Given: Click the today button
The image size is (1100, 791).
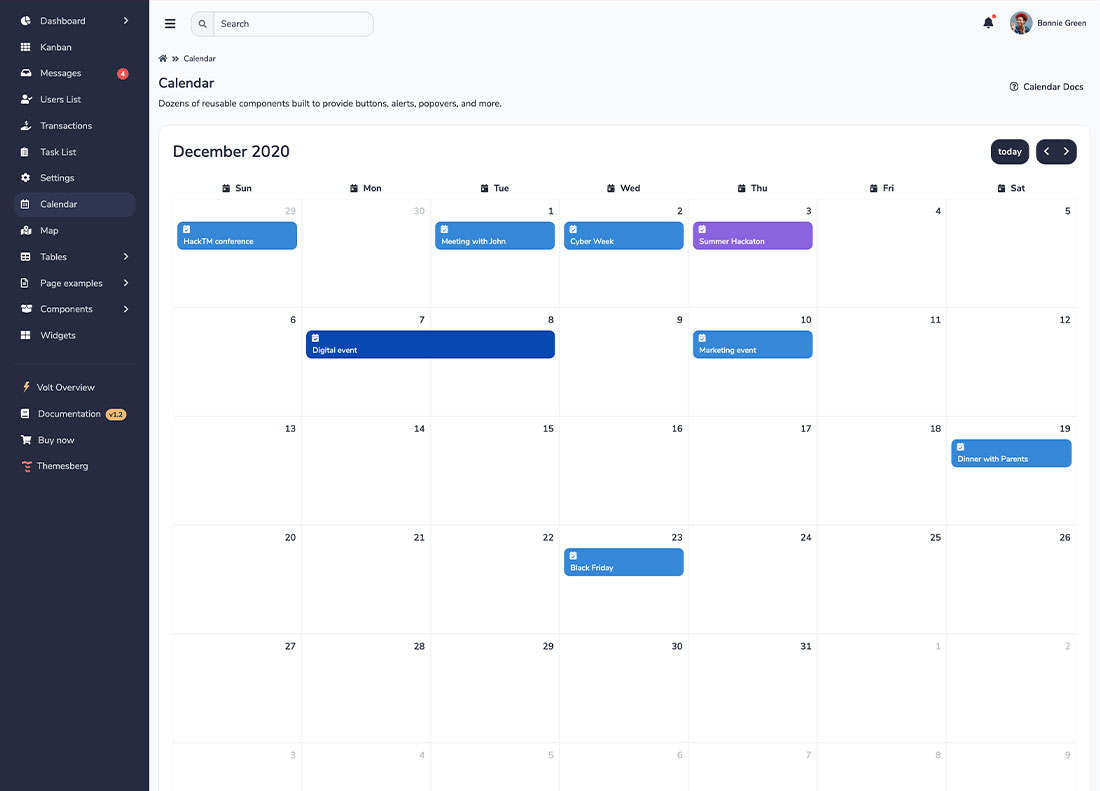Looking at the screenshot, I should click(x=1010, y=151).
